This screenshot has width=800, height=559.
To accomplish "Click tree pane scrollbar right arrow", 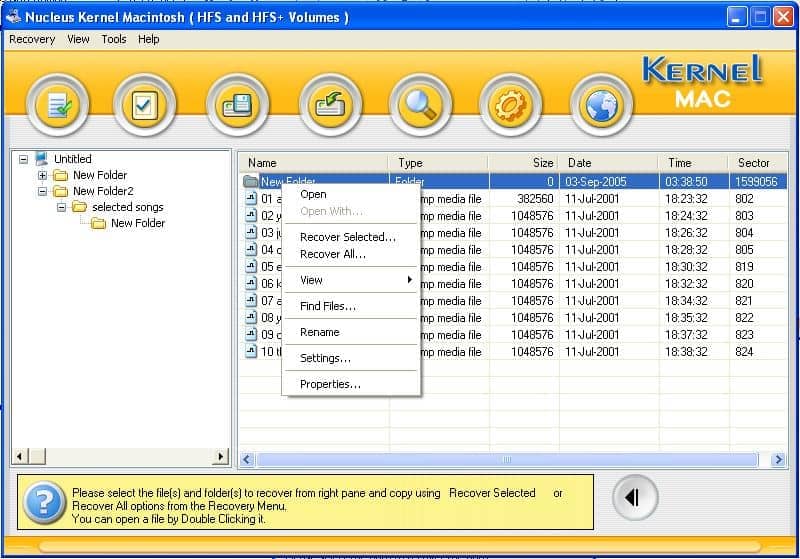I will [220, 456].
